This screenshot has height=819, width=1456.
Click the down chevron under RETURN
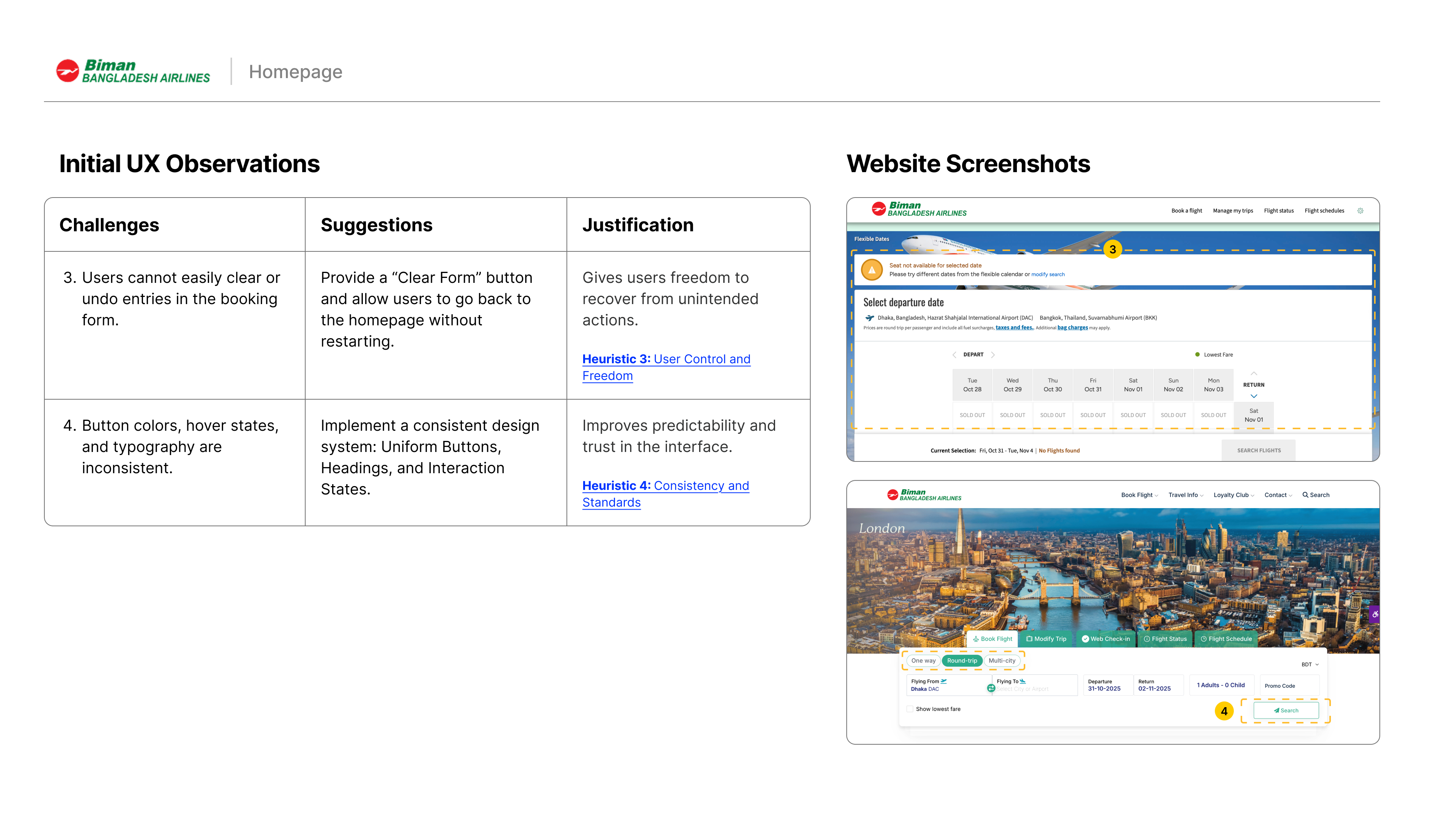pyautogui.click(x=1254, y=396)
